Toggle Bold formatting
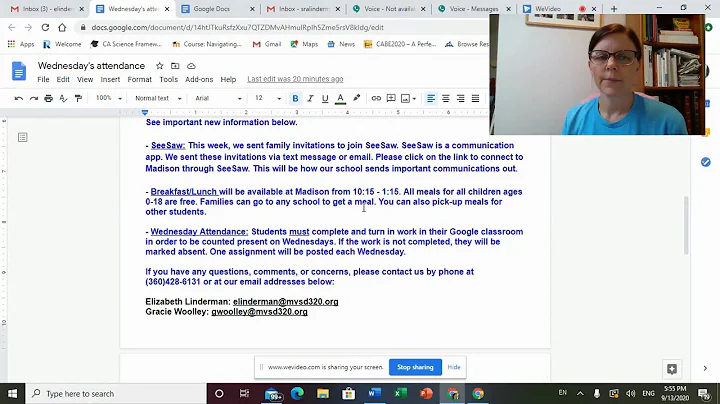The image size is (720, 404). point(295,98)
